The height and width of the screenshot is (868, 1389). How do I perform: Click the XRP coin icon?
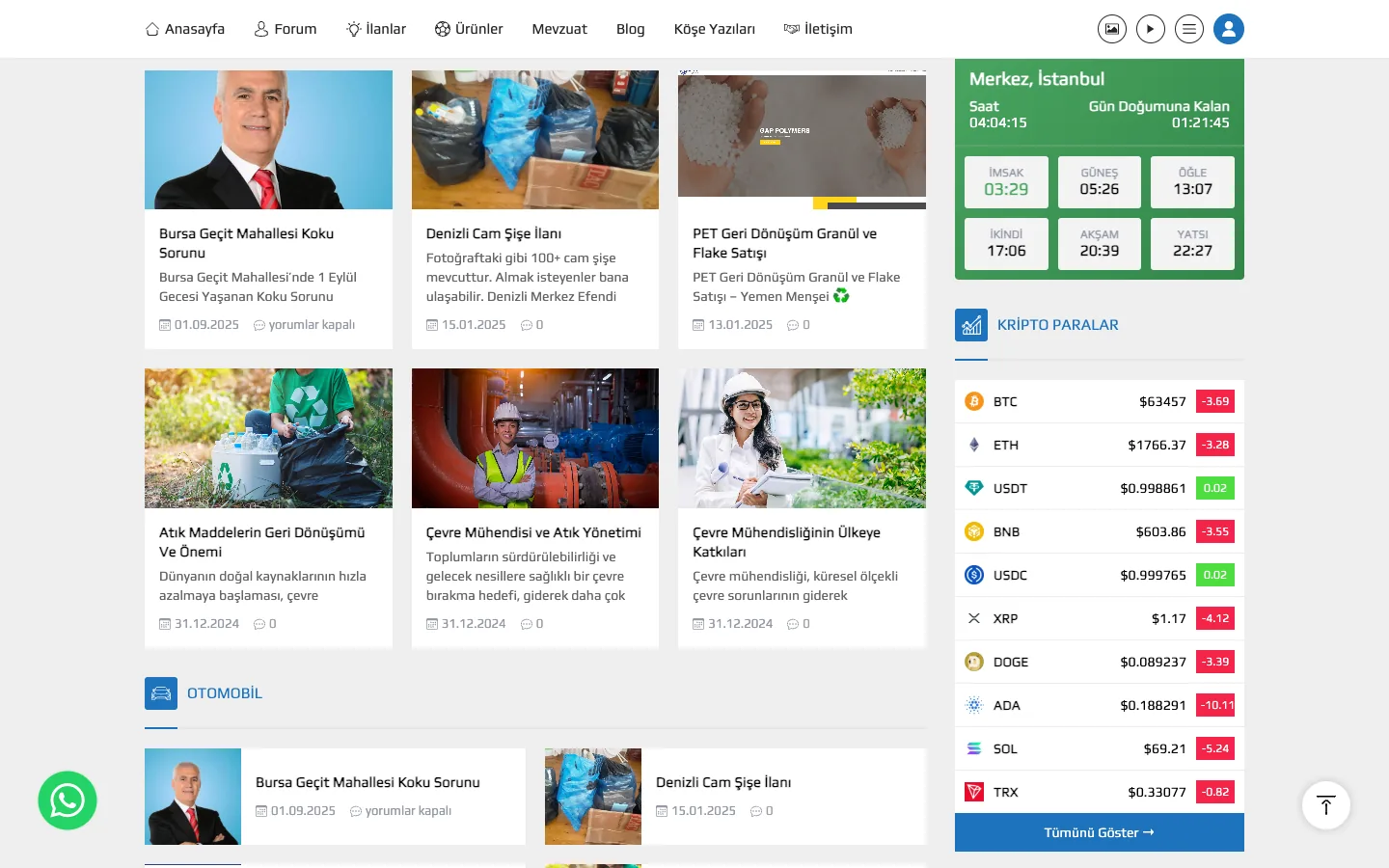974,618
